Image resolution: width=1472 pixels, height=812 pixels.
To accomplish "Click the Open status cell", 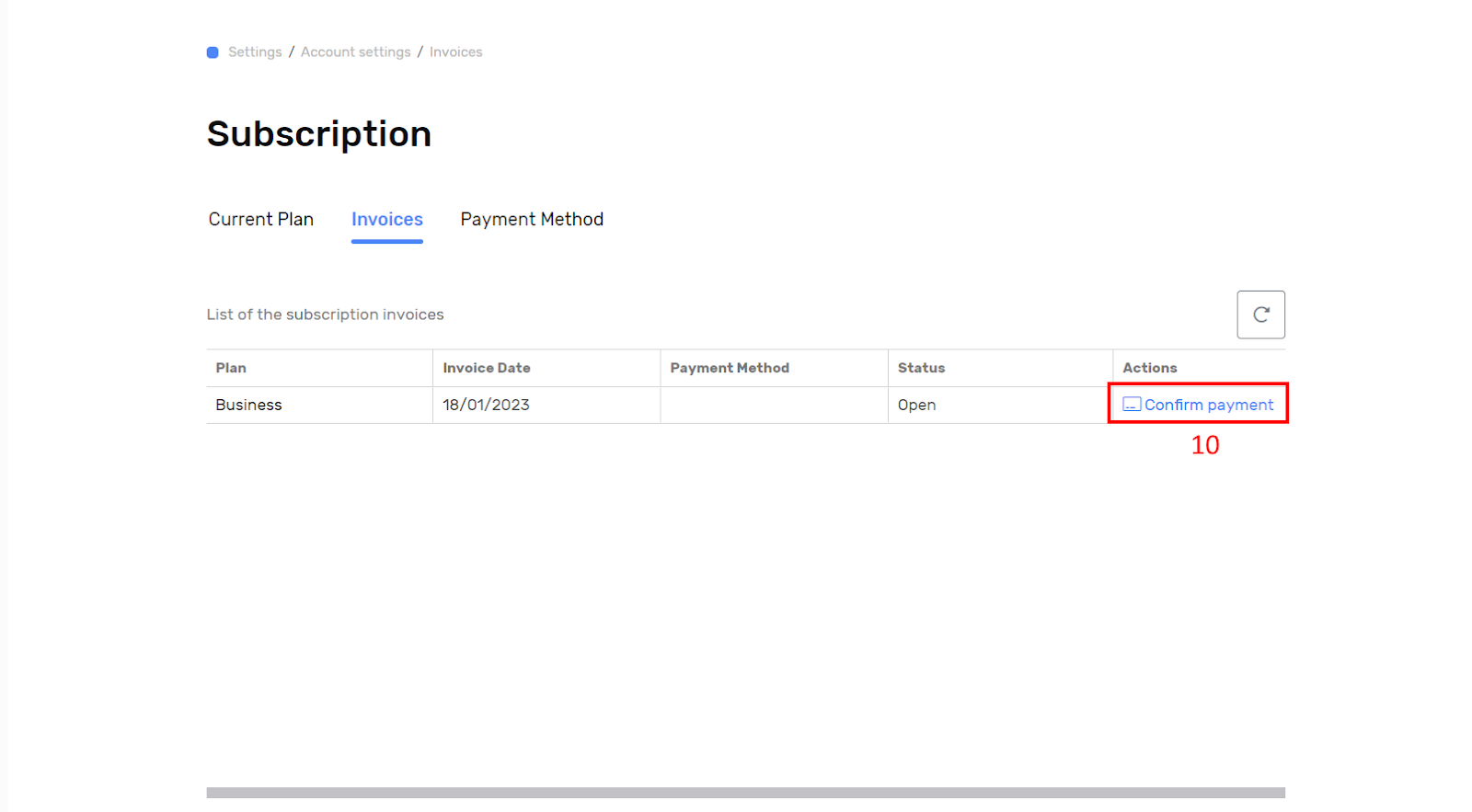I will pos(1000,405).
